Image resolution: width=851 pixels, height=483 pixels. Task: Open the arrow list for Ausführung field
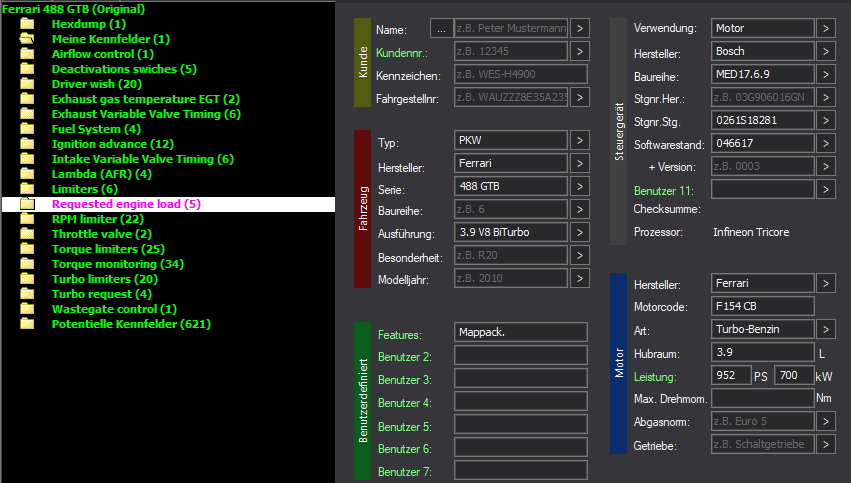580,232
